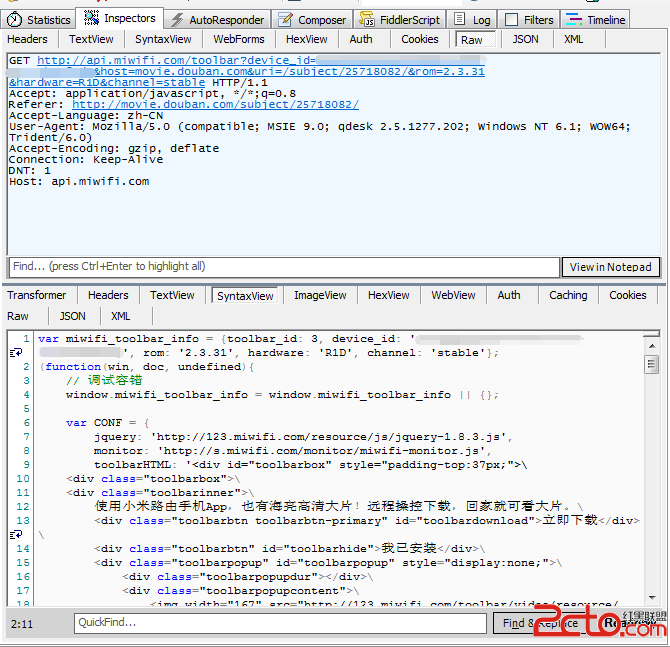This screenshot has height=647, width=670.
Task: Select request XML inspector tab
Action: (x=573, y=39)
